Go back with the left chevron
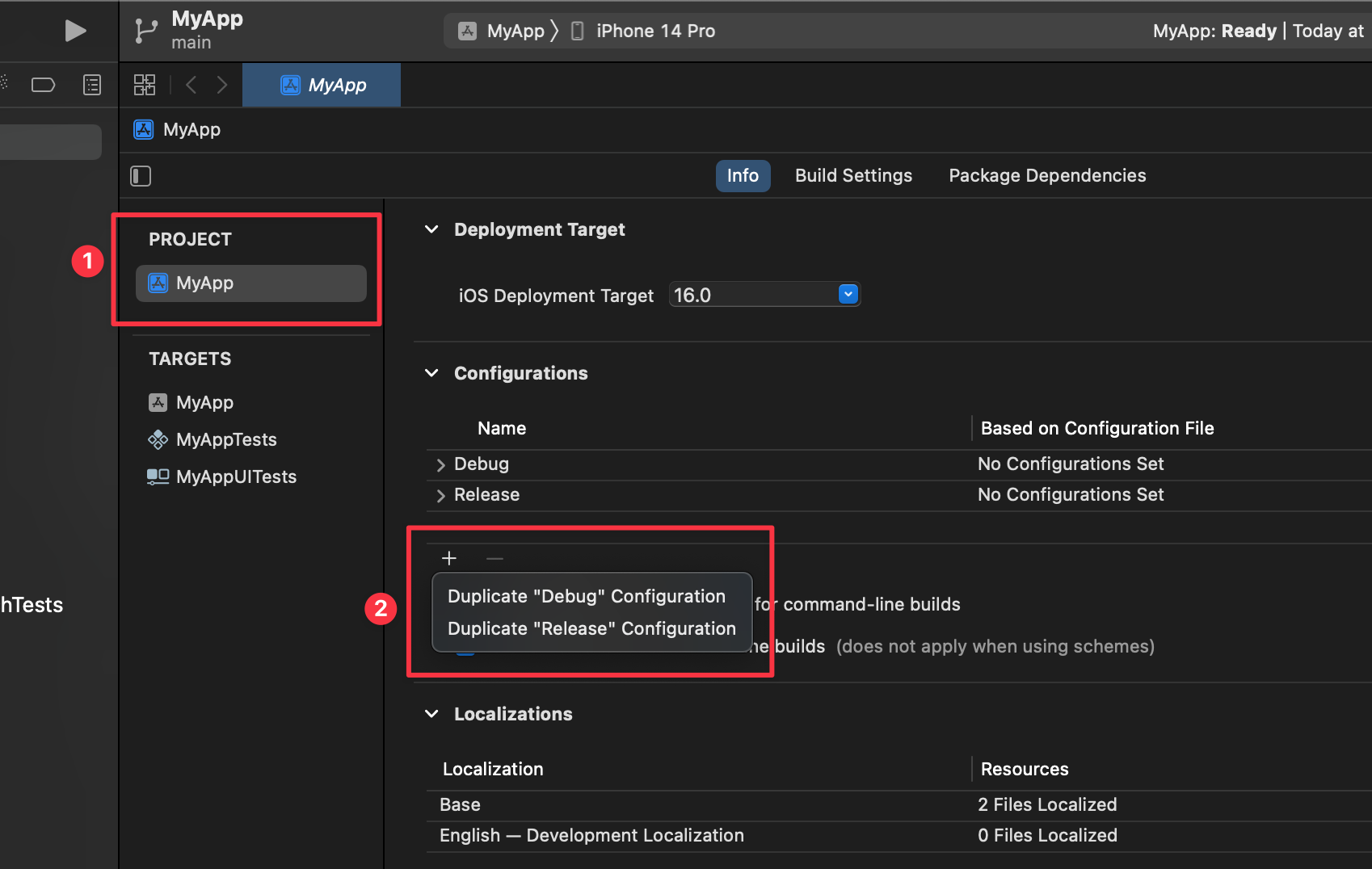The image size is (1372, 869). [191, 85]
